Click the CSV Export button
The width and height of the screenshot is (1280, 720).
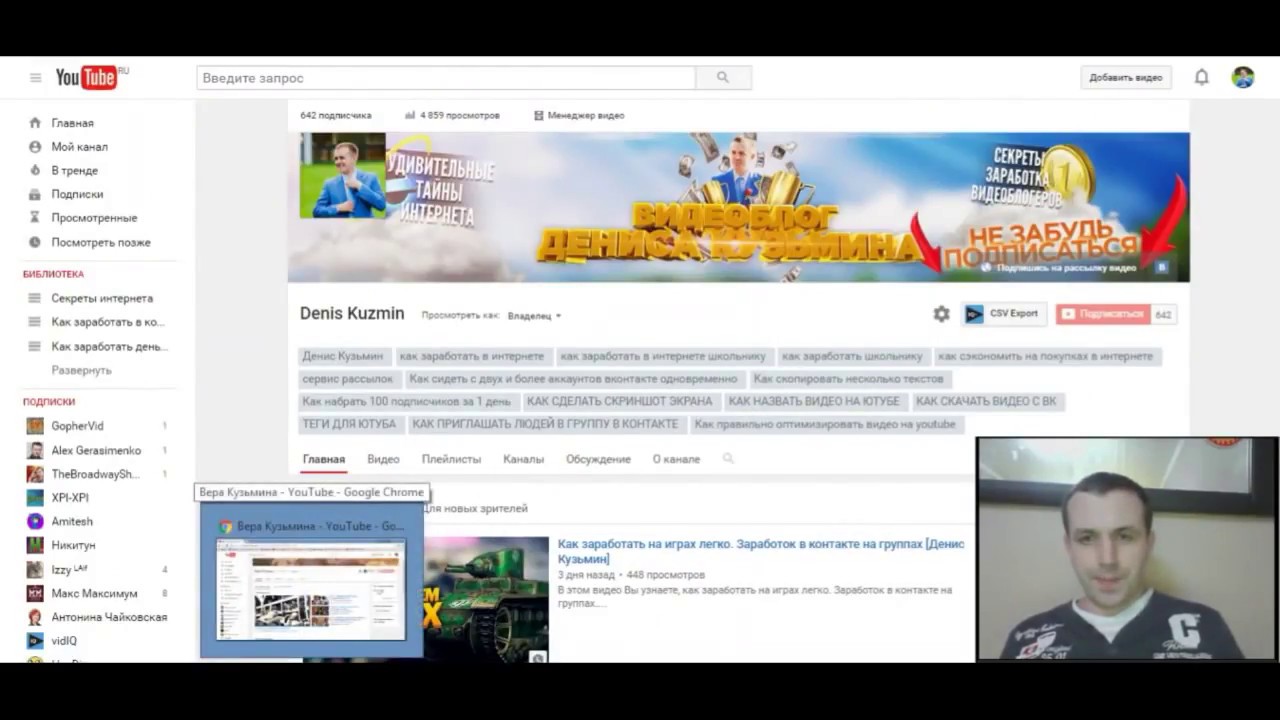(1004, 314)
